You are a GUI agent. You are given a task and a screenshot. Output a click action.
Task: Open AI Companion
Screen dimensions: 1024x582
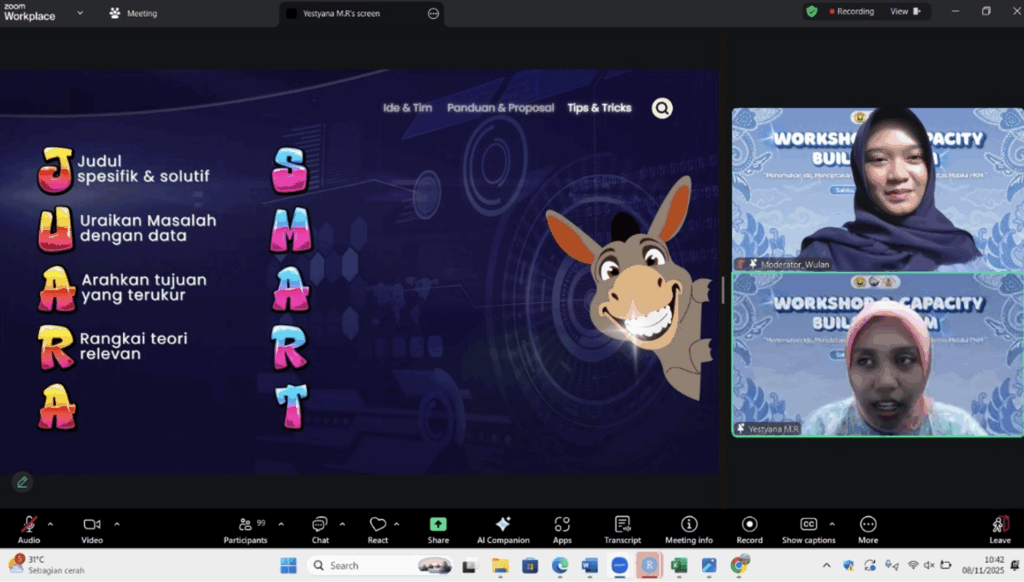coord(503,529)
